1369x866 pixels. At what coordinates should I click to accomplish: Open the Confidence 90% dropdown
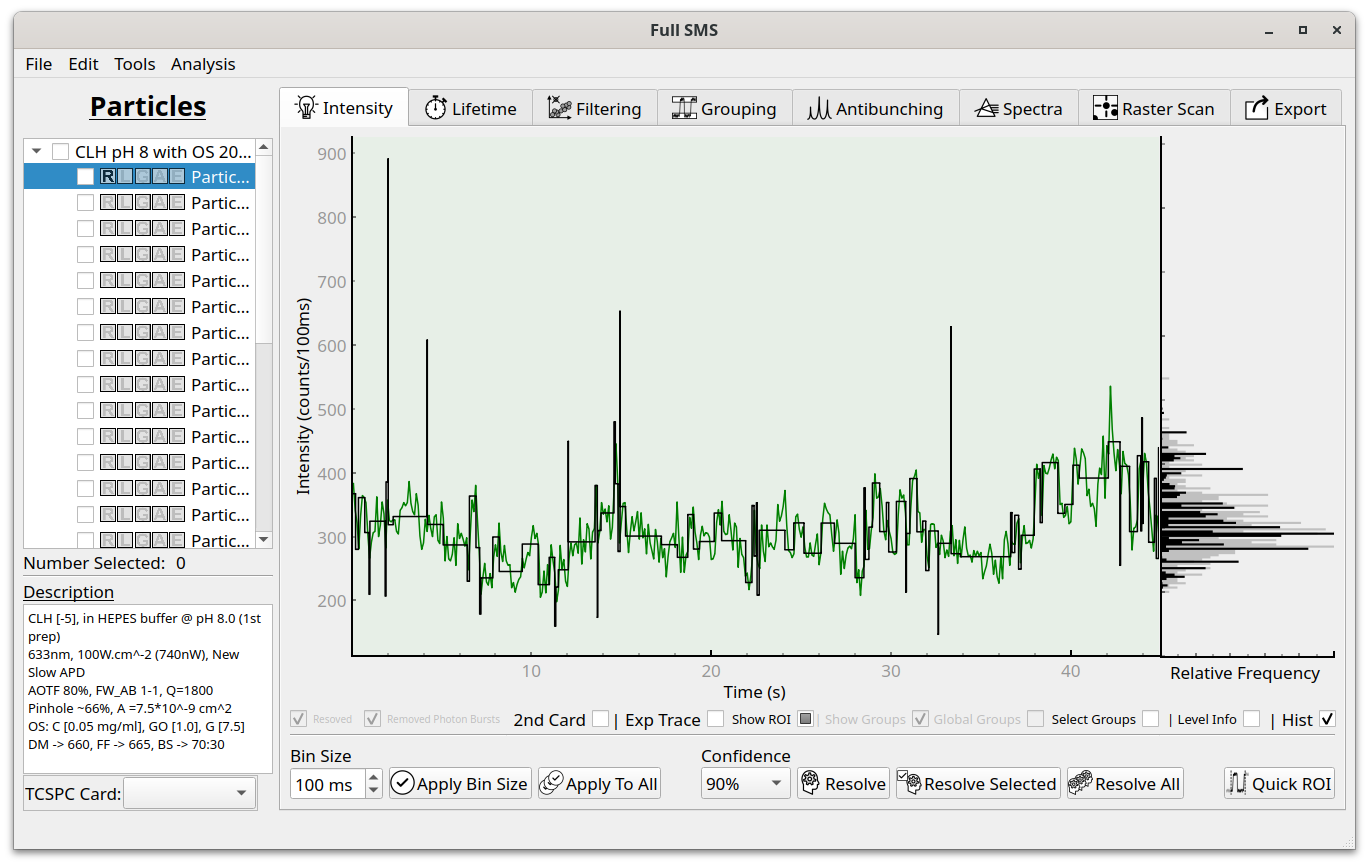pyautogui.click(x=745, y=784)
